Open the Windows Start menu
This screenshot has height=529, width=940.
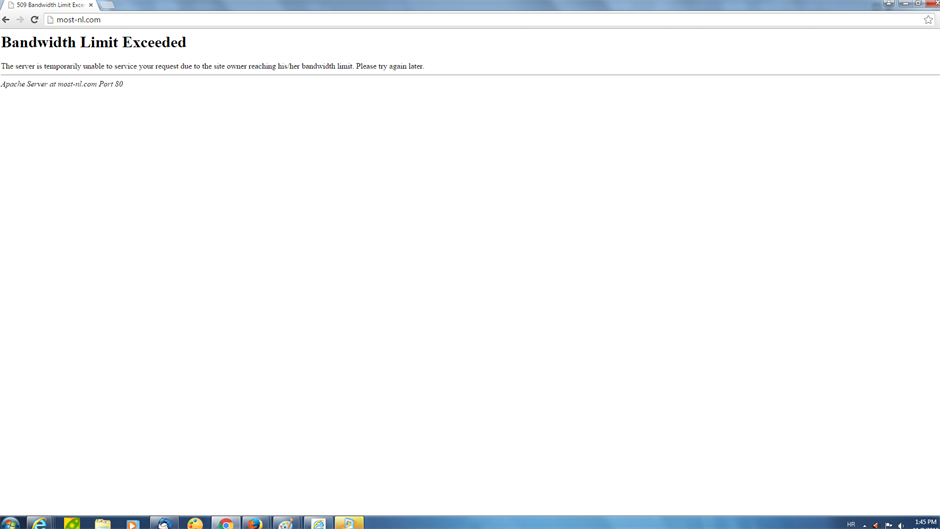tap(10, 523)
